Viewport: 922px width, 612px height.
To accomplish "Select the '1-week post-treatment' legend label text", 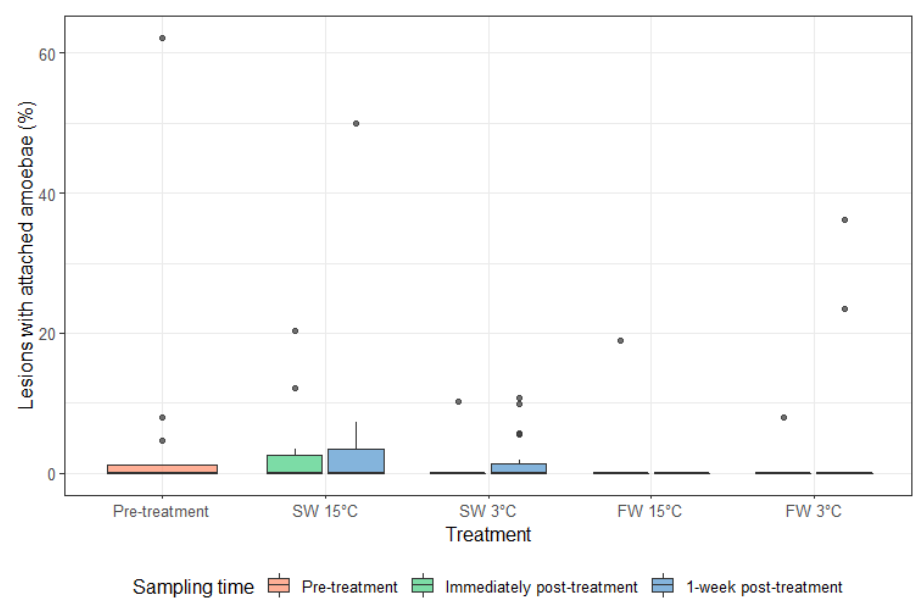I will [764, 587].
